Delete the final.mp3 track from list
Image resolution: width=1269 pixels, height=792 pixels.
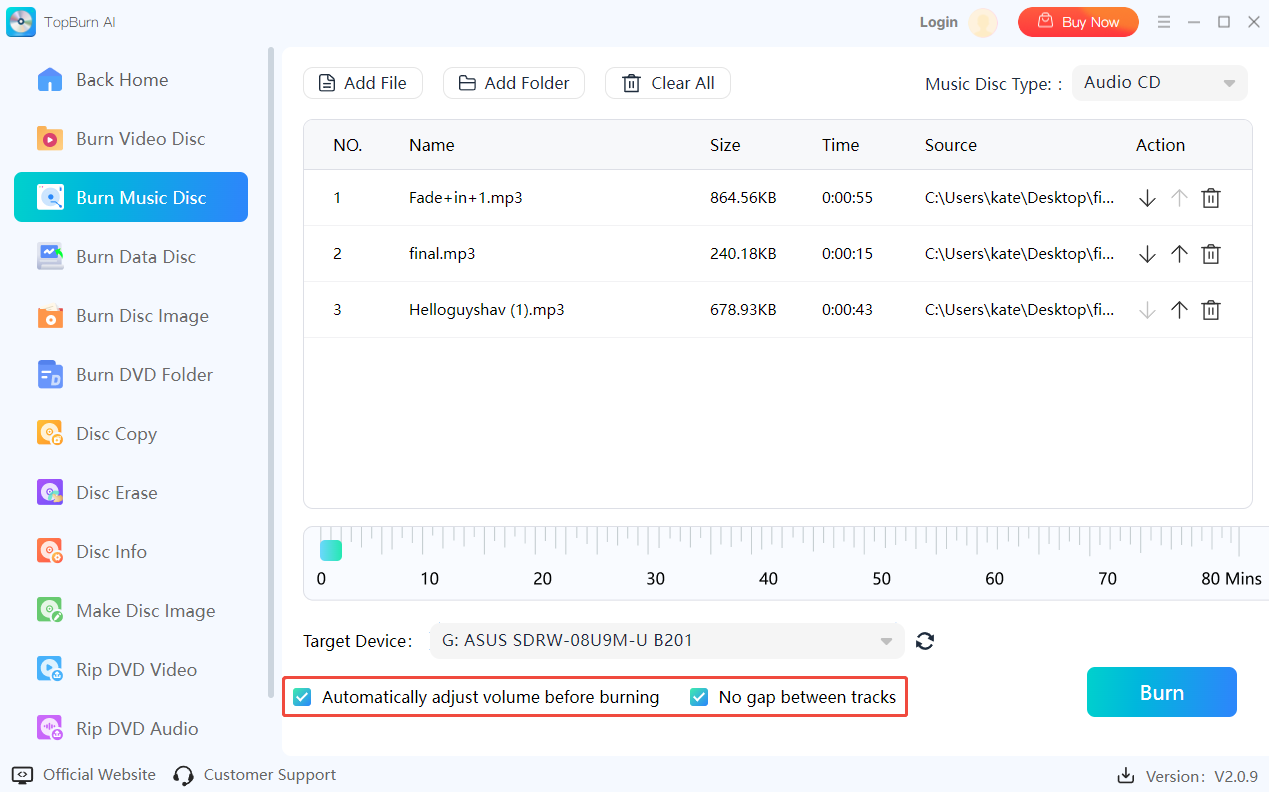click(x=1210, y=254)
